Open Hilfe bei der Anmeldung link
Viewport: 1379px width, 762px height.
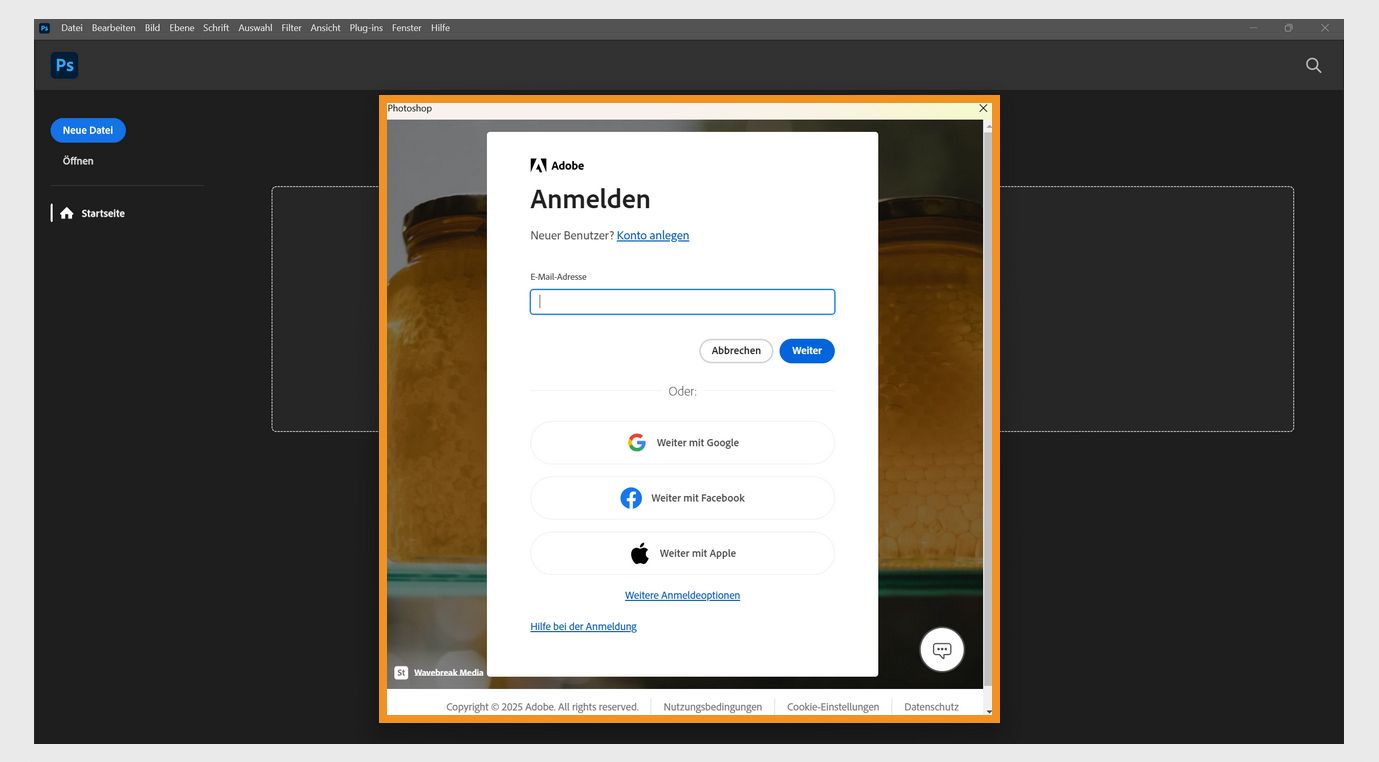pyautogui.click(x=583, y=627)
